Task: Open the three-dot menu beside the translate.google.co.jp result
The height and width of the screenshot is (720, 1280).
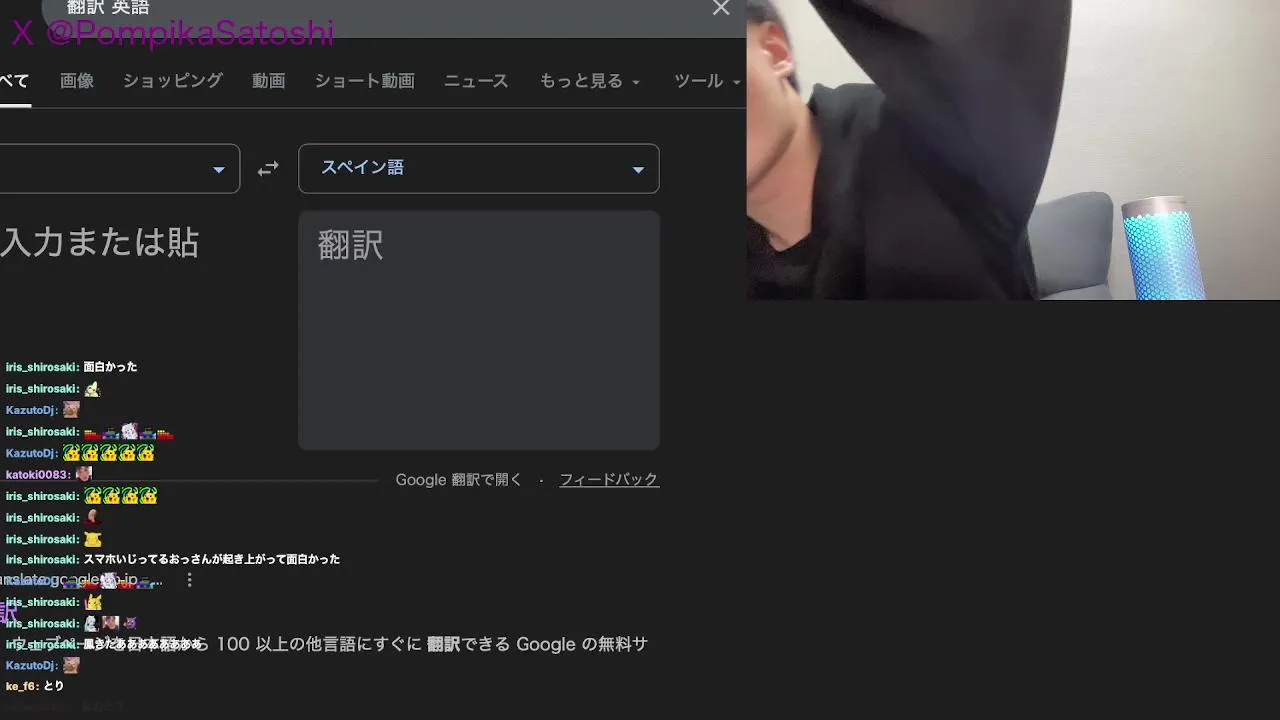Action: (x=189, y=580)
